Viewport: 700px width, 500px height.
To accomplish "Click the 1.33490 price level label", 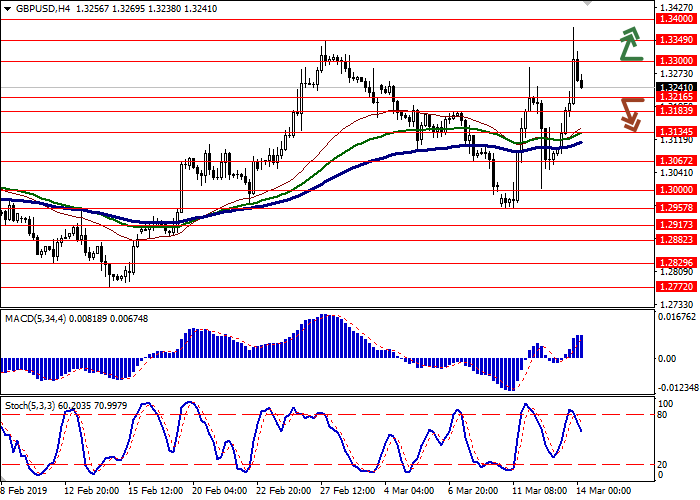I will point(676,40).
